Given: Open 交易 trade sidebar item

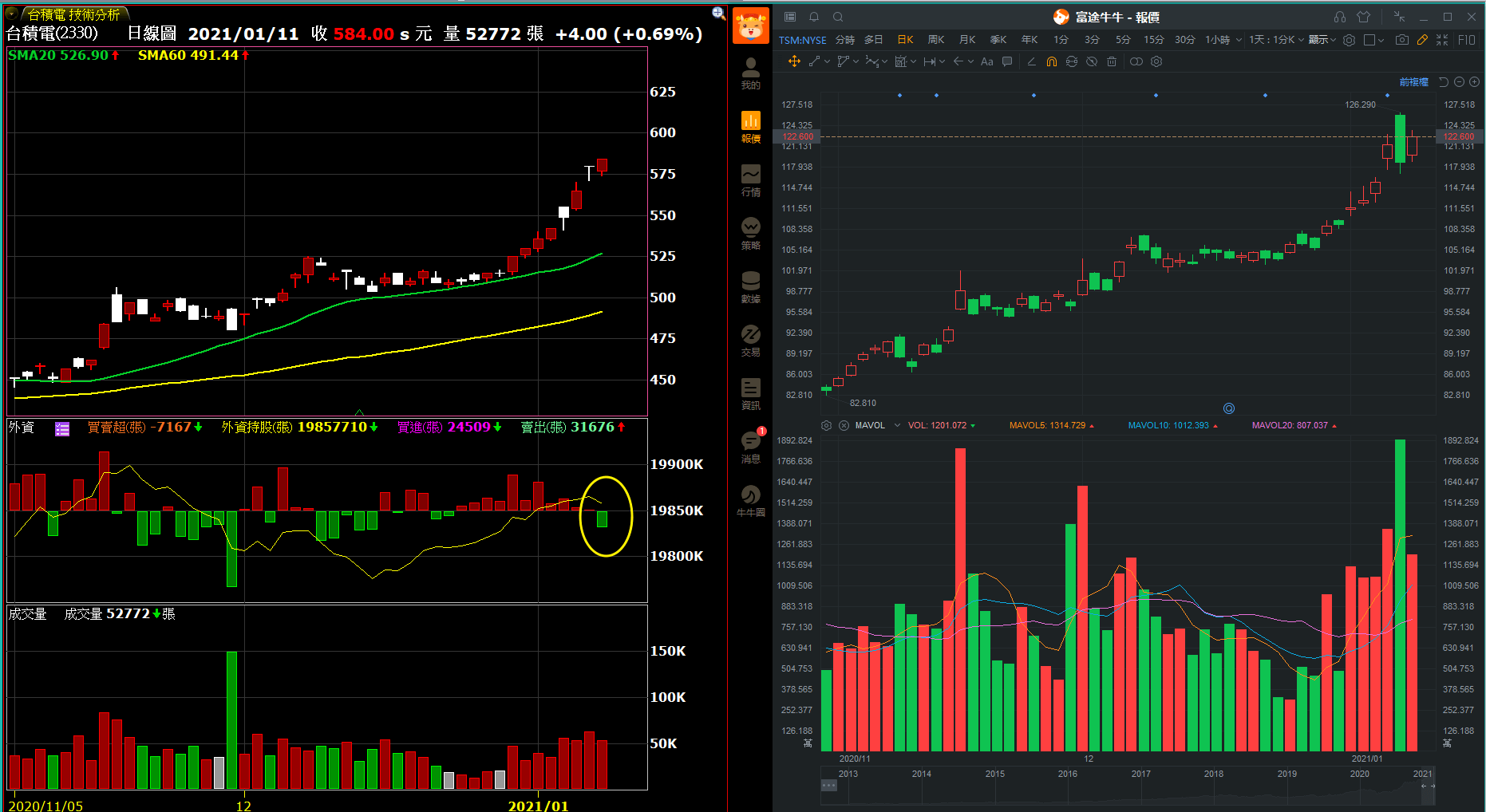Looking at the screenshot, I should (751, 341).
